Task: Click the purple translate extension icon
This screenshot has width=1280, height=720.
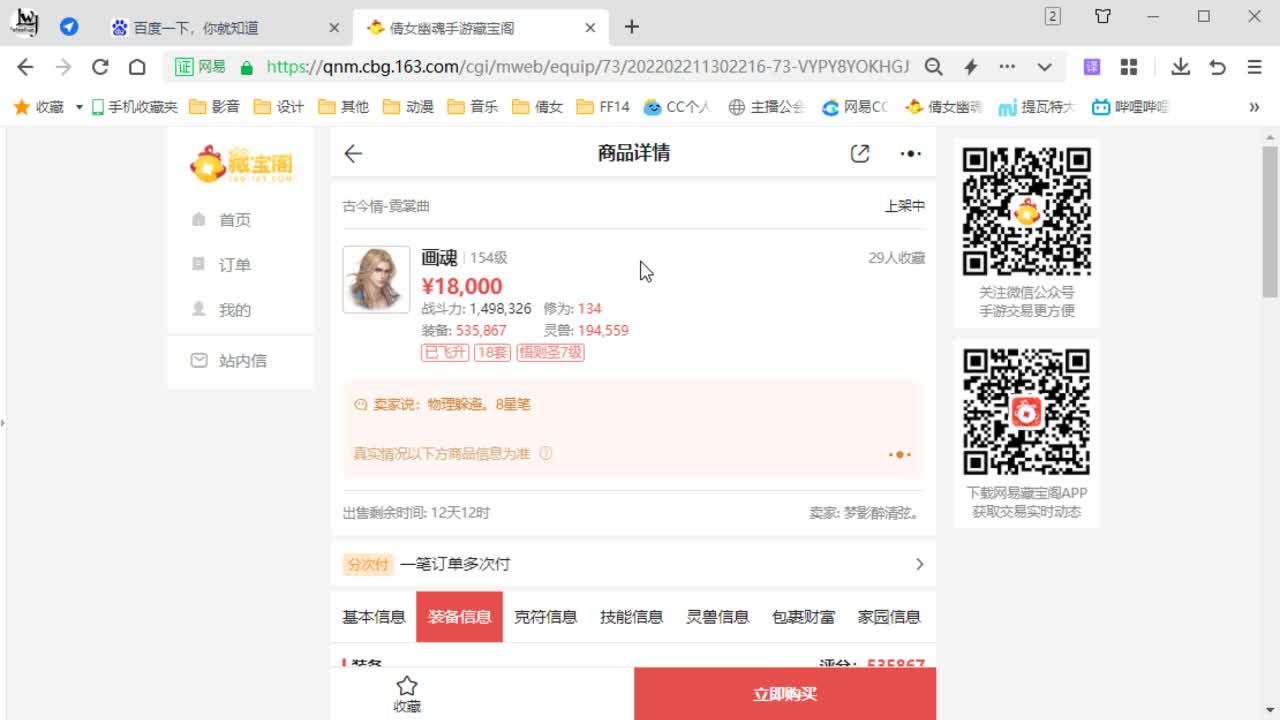Action: point(1091,66)
